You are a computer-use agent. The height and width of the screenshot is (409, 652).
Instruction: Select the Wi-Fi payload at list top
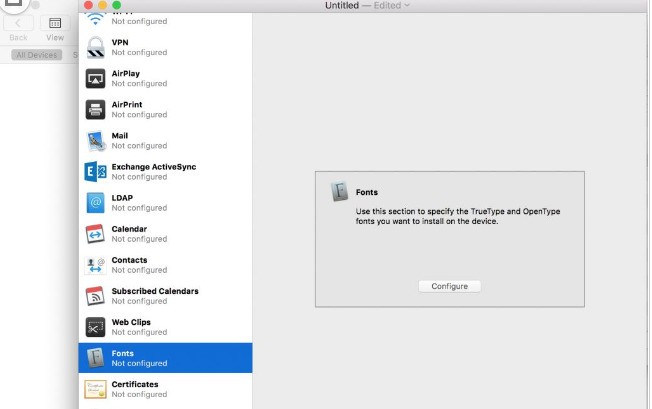pos(165,20)
